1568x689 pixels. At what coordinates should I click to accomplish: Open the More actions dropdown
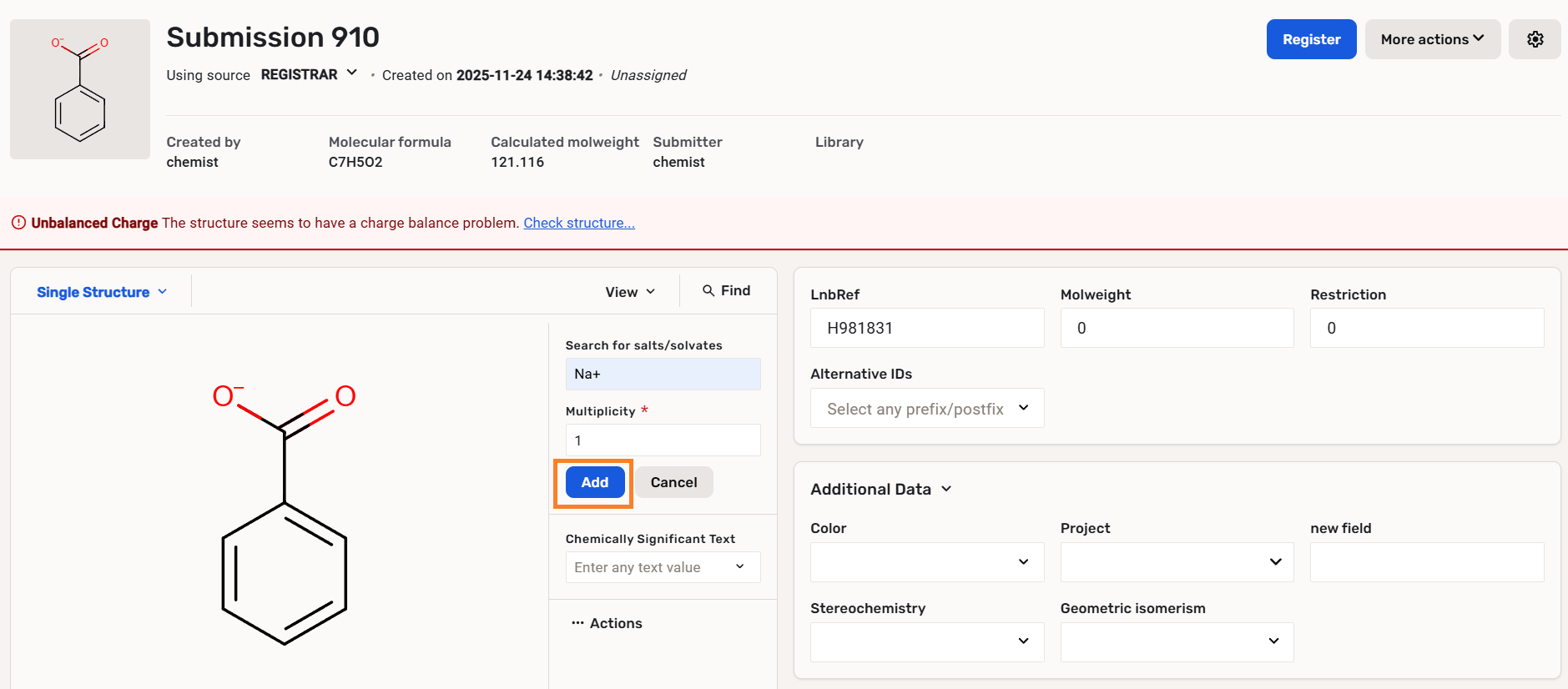1432,39
